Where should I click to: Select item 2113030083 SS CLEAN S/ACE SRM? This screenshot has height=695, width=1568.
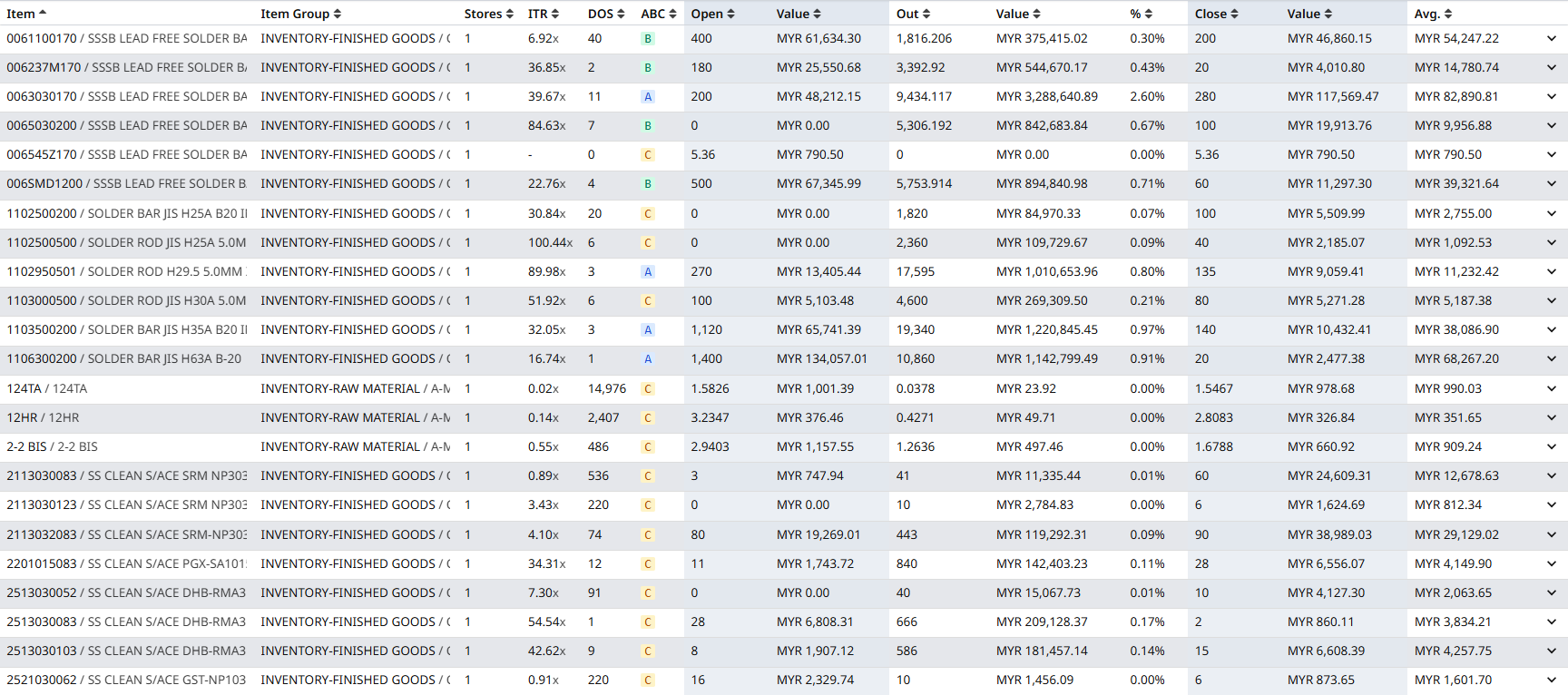126,475
